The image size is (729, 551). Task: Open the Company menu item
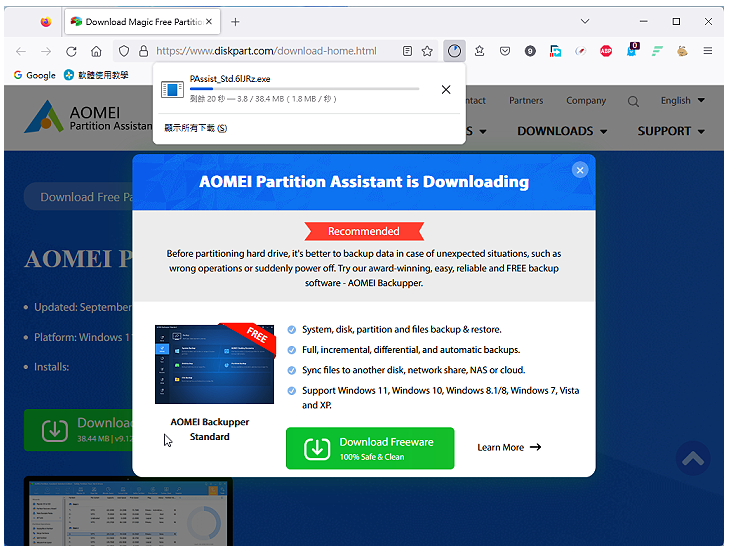(x=586, y=100)
